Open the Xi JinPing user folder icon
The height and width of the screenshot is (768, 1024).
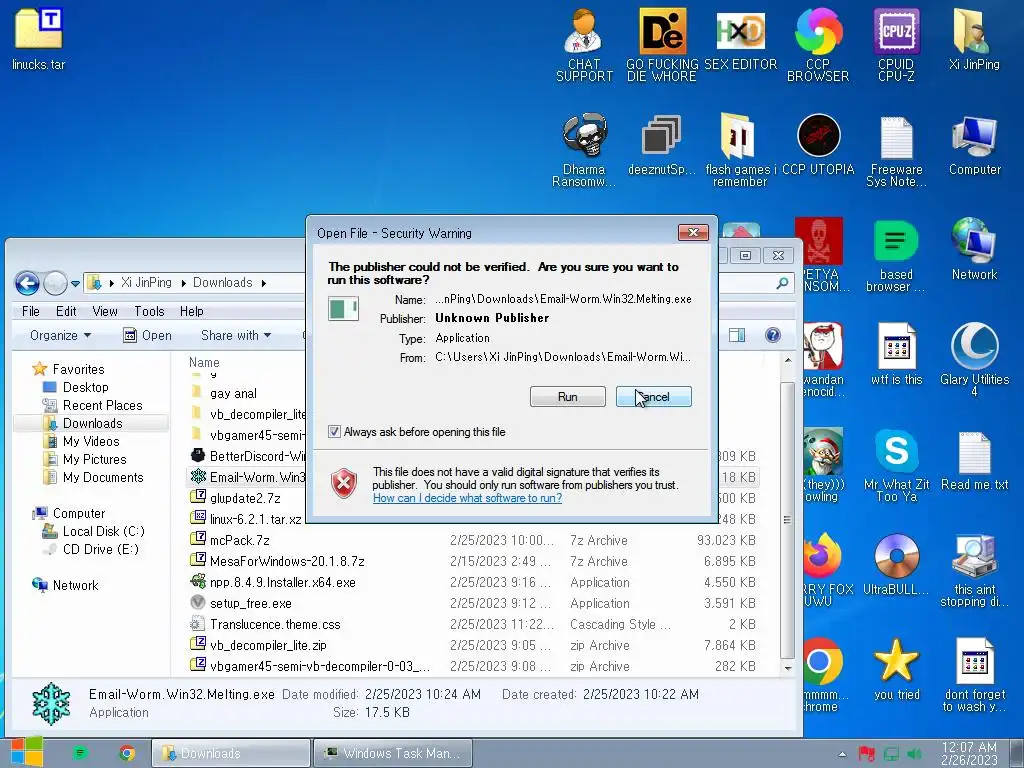click(974, 39)
